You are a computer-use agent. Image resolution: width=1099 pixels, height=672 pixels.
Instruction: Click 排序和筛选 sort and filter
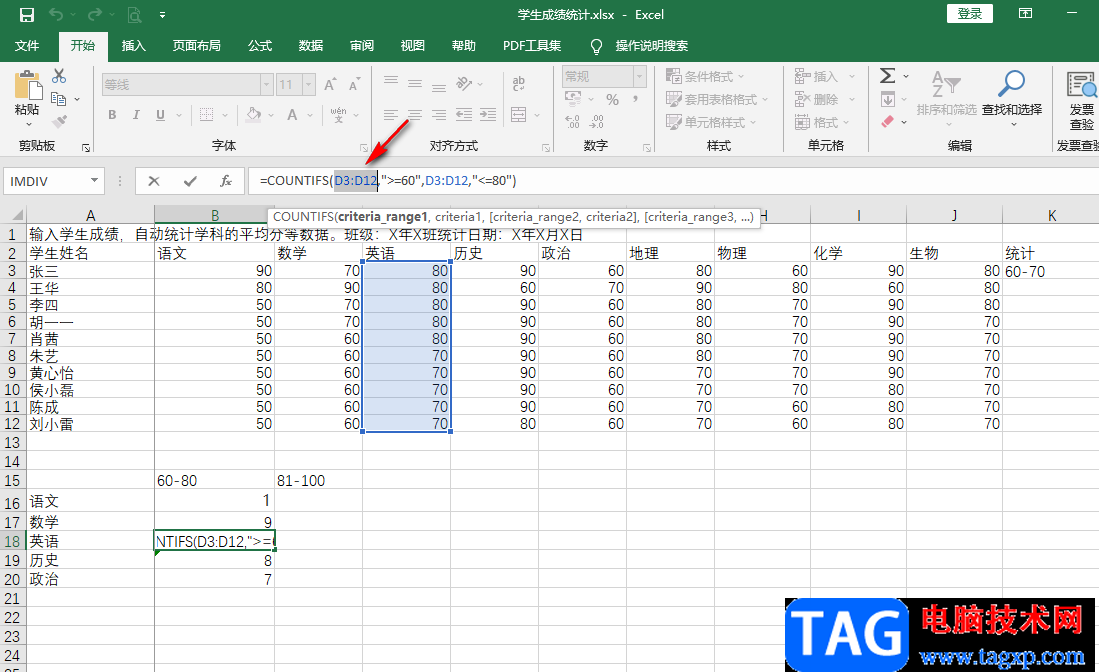pyautogui.click(x=946, y=97)
